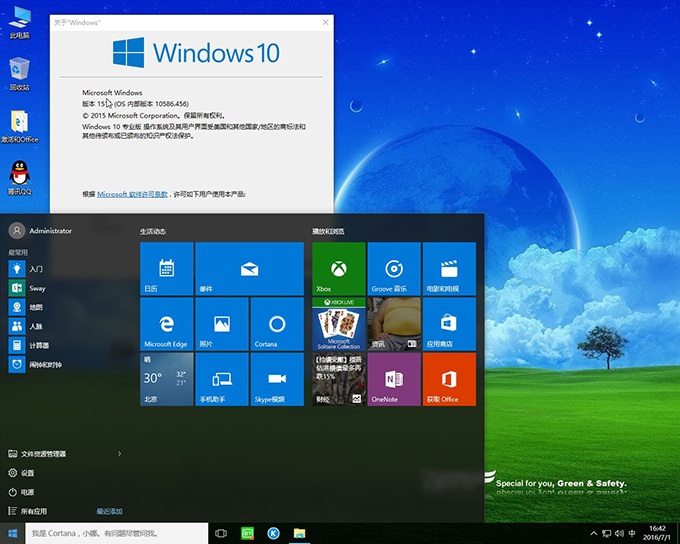Expand File Explorer jump list arrow
Viewport: 680px width, 544px height.
coord(120,454)
